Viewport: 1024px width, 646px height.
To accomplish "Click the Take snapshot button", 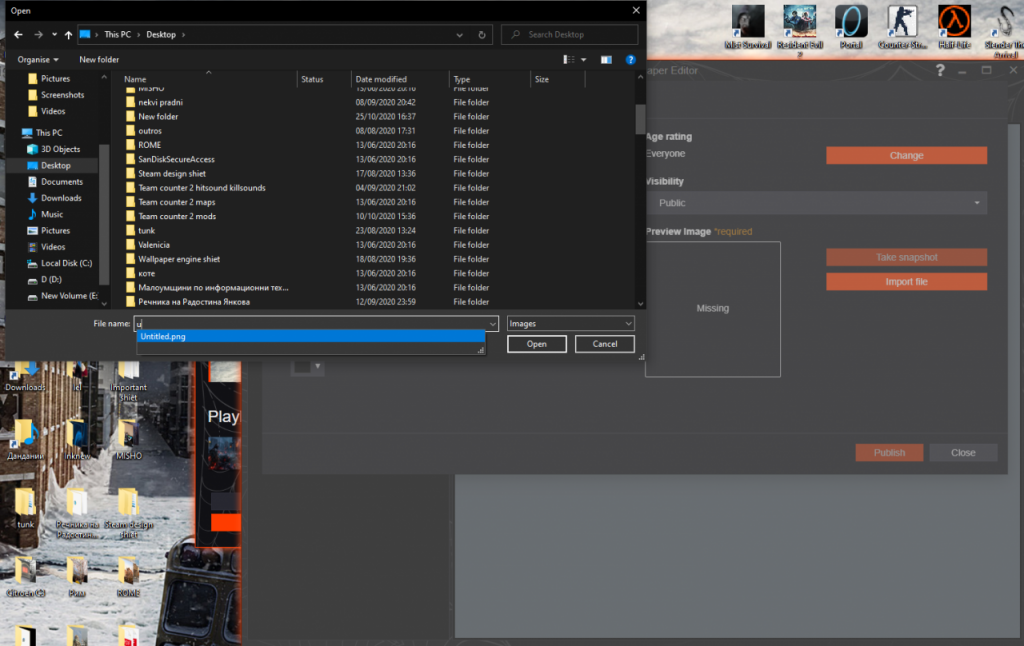I will pos(905,257).
